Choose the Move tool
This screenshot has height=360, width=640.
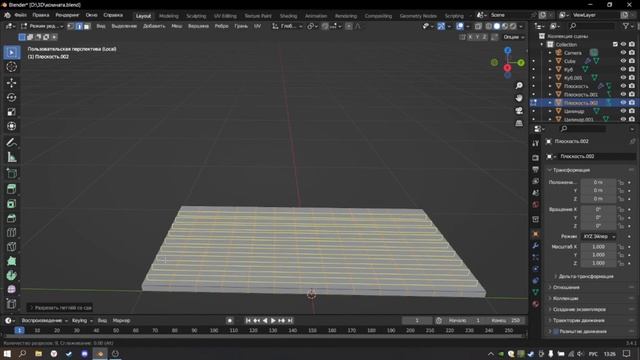tap(11, 83)
